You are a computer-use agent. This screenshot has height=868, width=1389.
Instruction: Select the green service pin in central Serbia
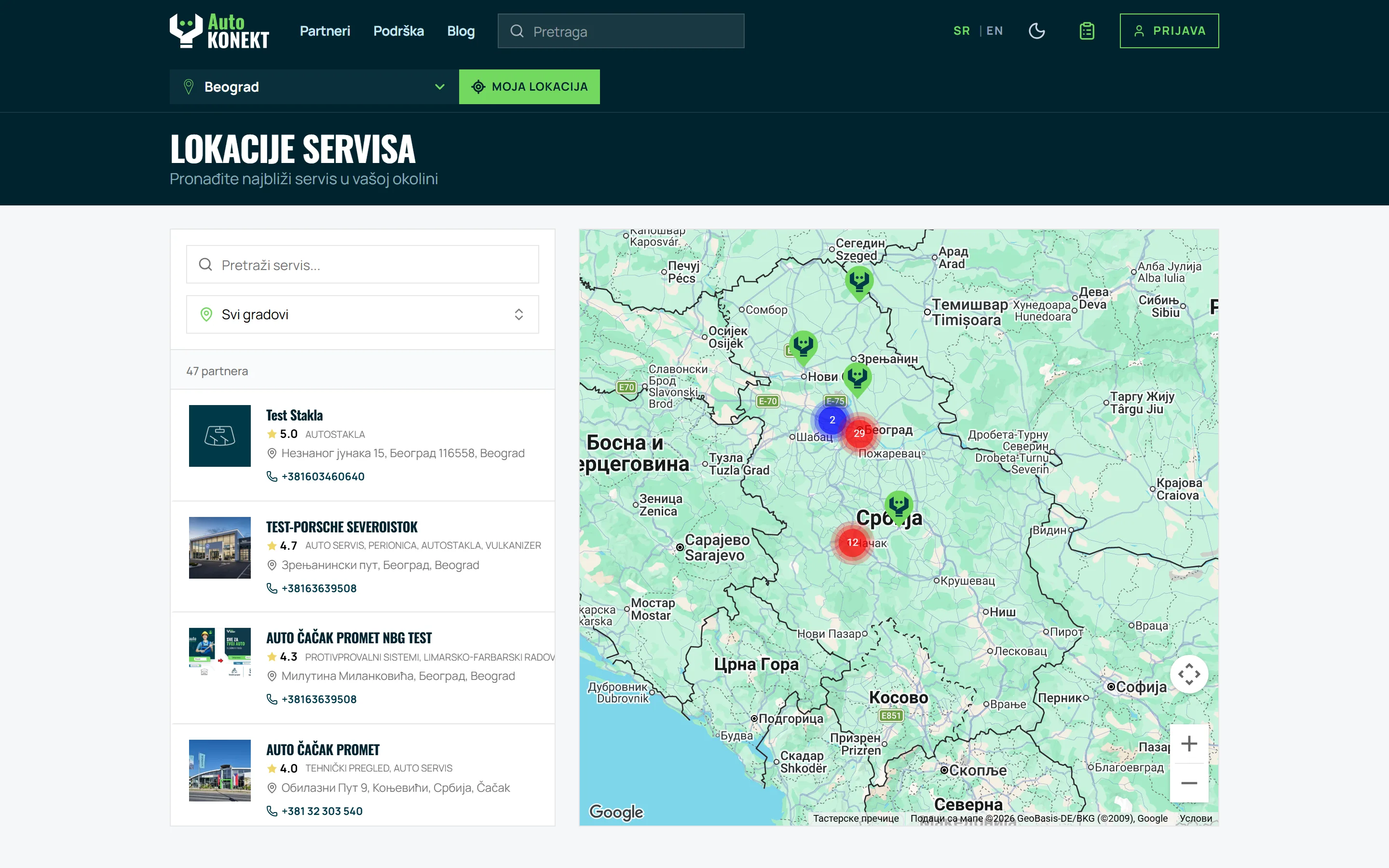[x=898, y=507]
